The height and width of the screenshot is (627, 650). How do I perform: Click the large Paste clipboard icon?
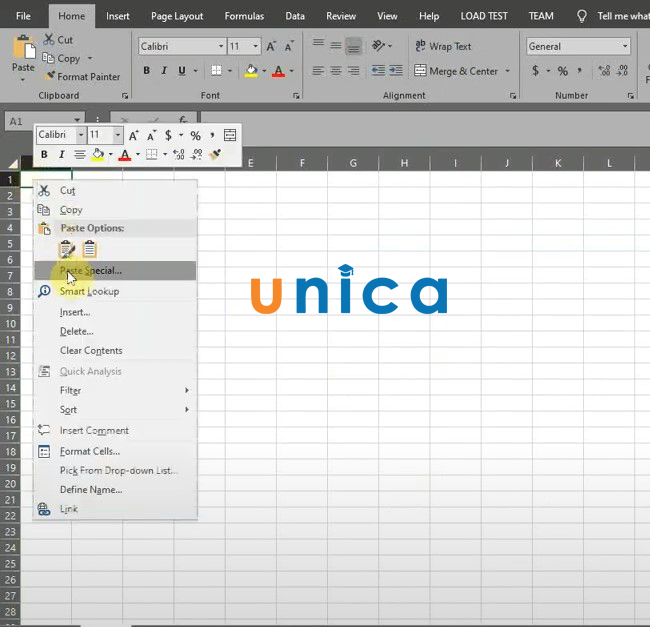24,48
